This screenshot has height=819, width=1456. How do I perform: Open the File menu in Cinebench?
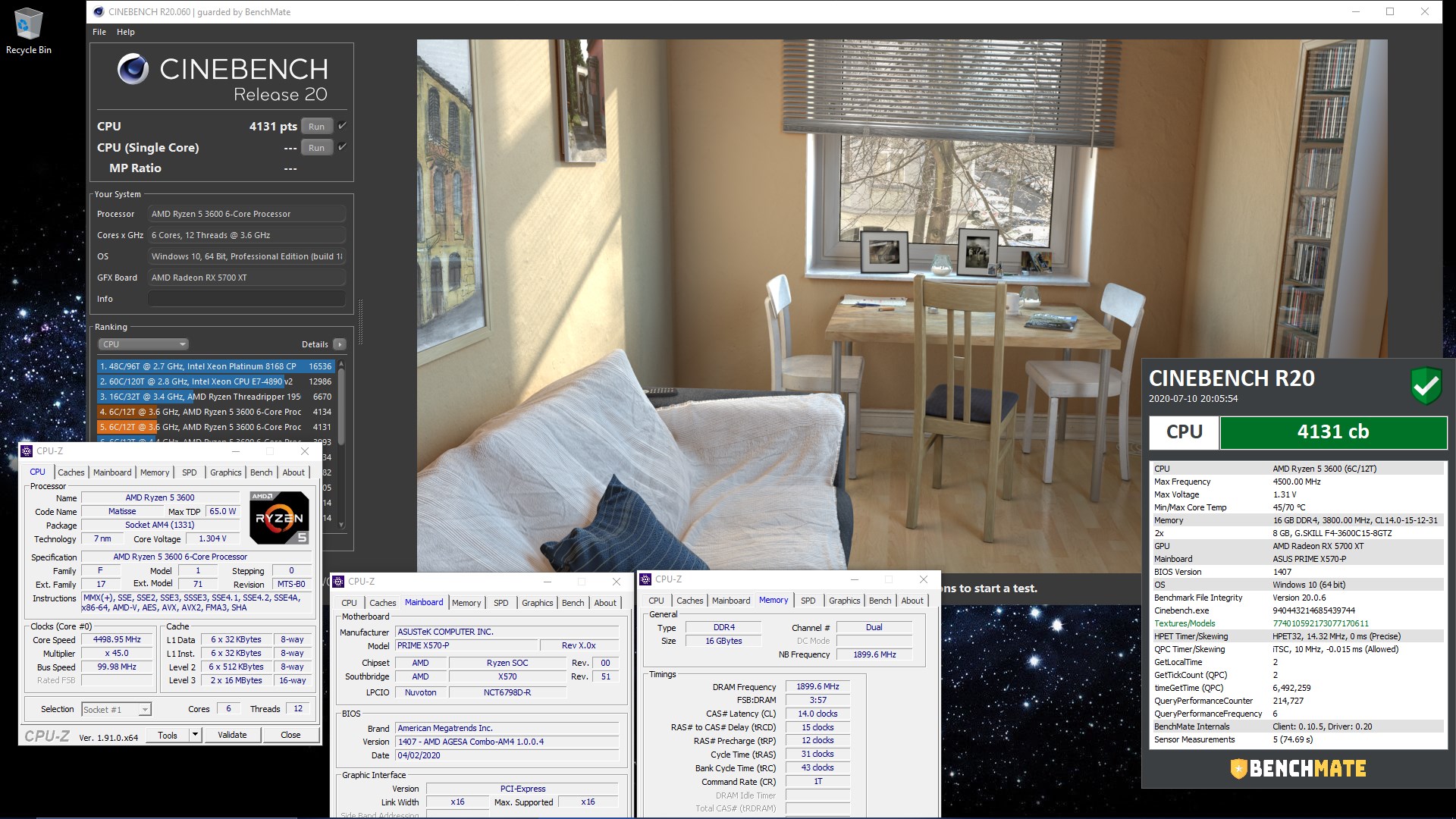[99, 32]
